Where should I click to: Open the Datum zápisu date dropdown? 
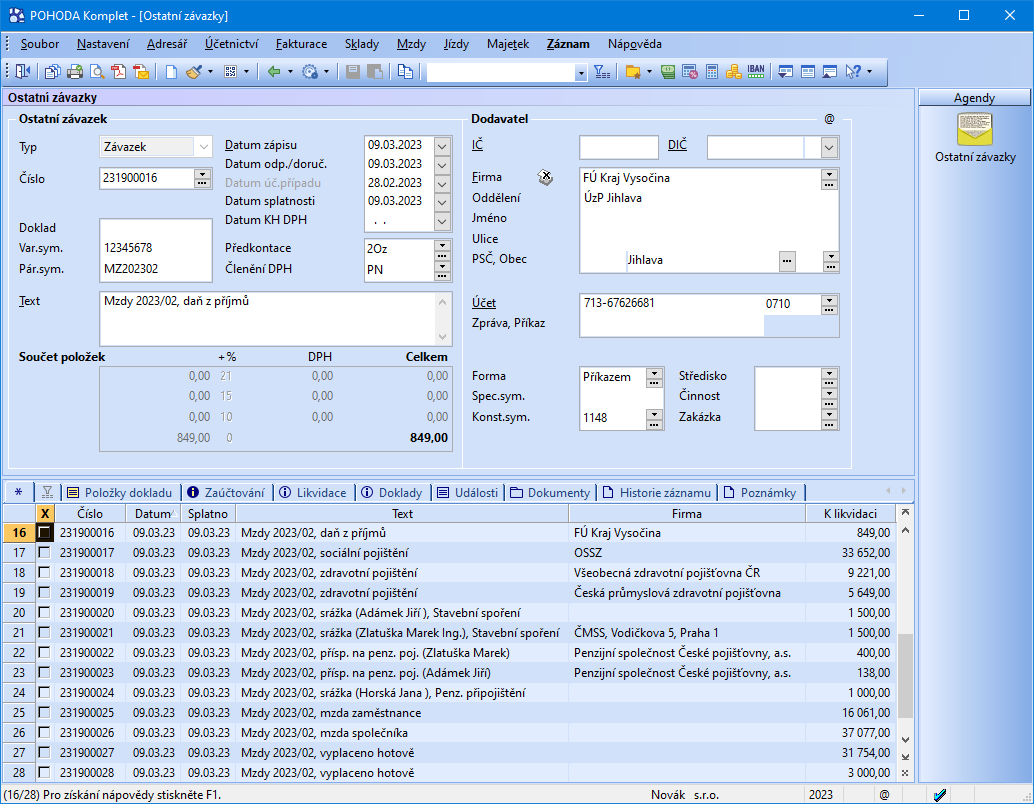tap(443, 145)
